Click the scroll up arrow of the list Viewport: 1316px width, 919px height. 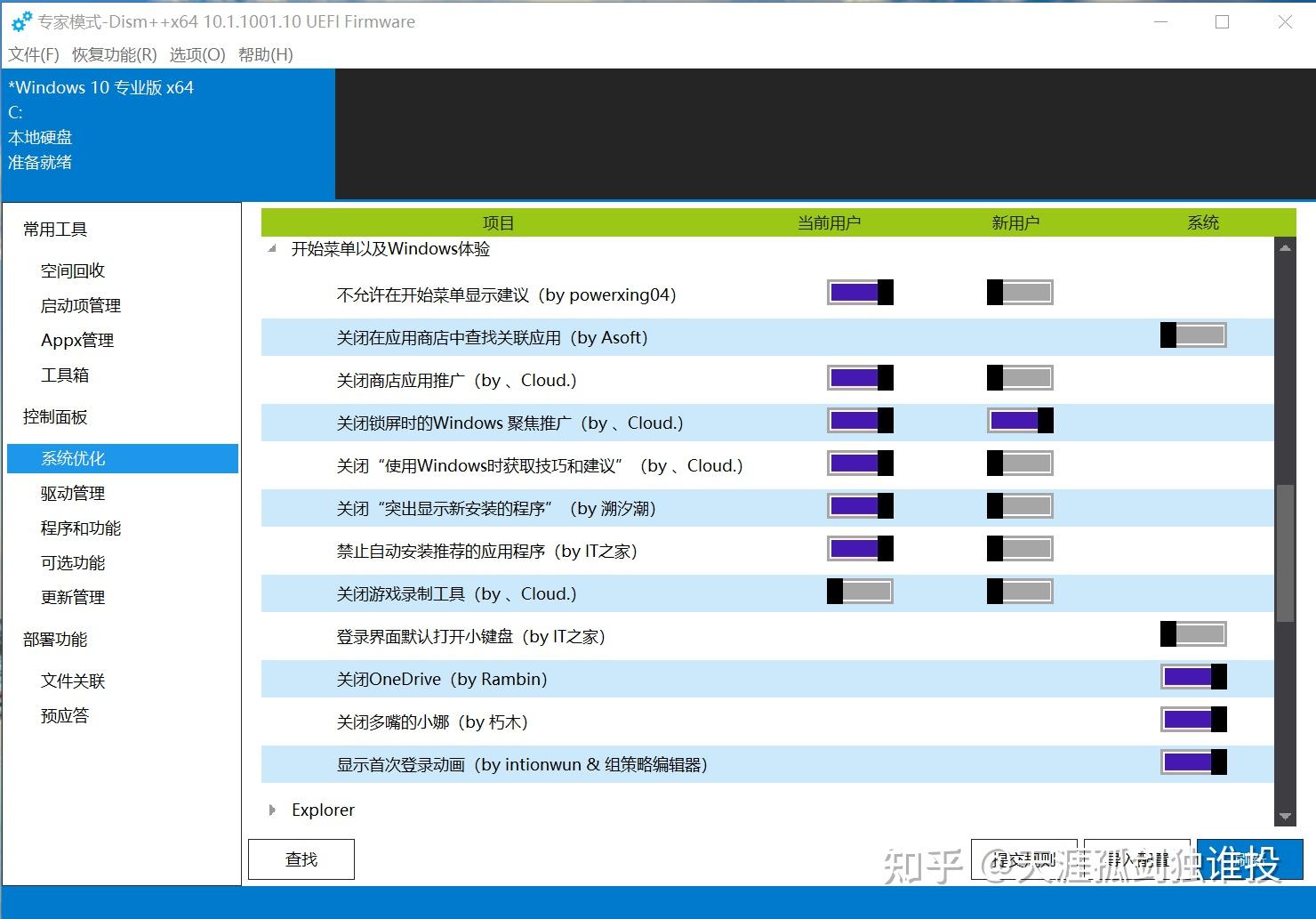click(1285, 248)
